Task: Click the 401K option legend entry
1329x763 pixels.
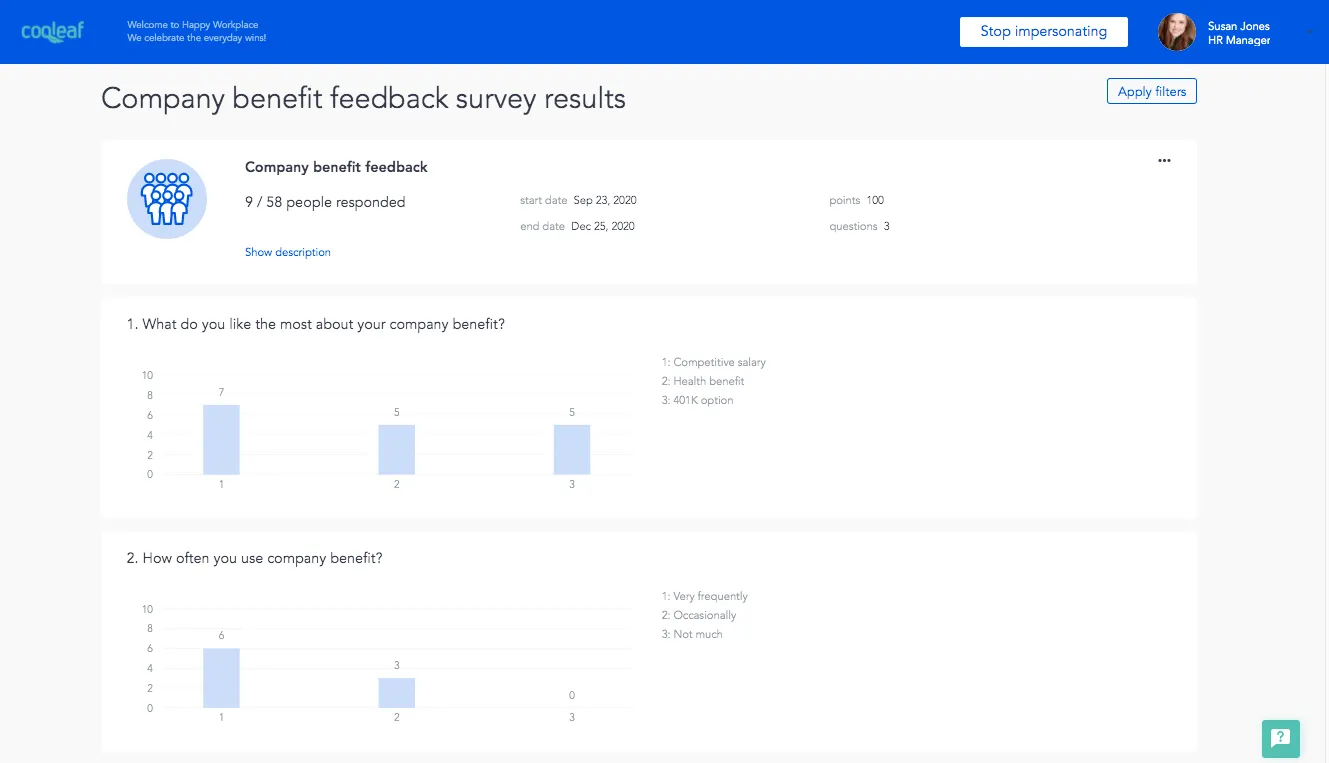Action: (698, 400)
